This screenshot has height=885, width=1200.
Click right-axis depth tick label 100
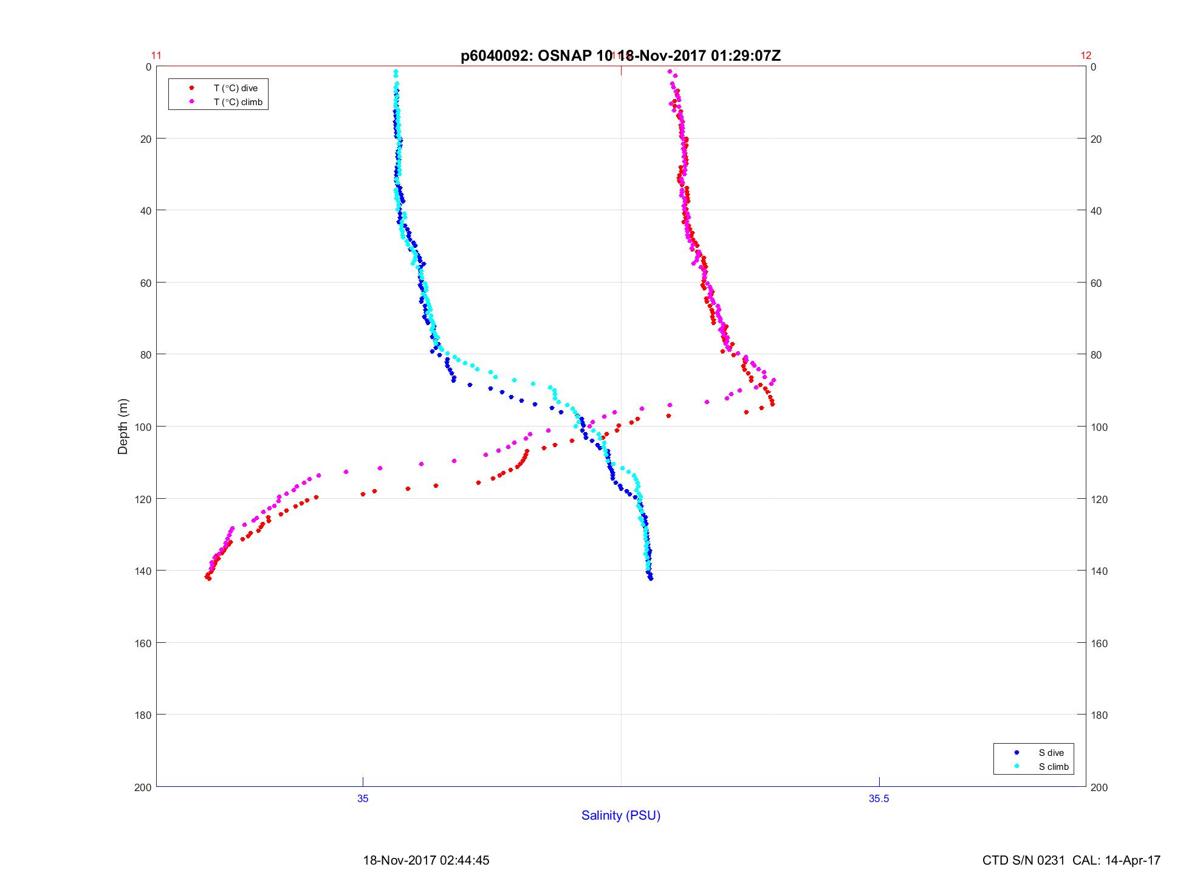coord(1100,427)
